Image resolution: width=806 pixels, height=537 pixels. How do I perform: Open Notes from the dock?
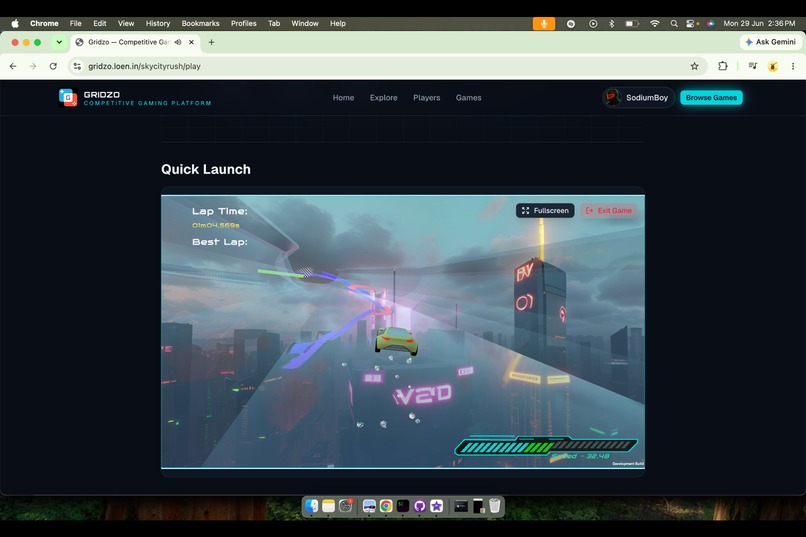tap(328, 506)
